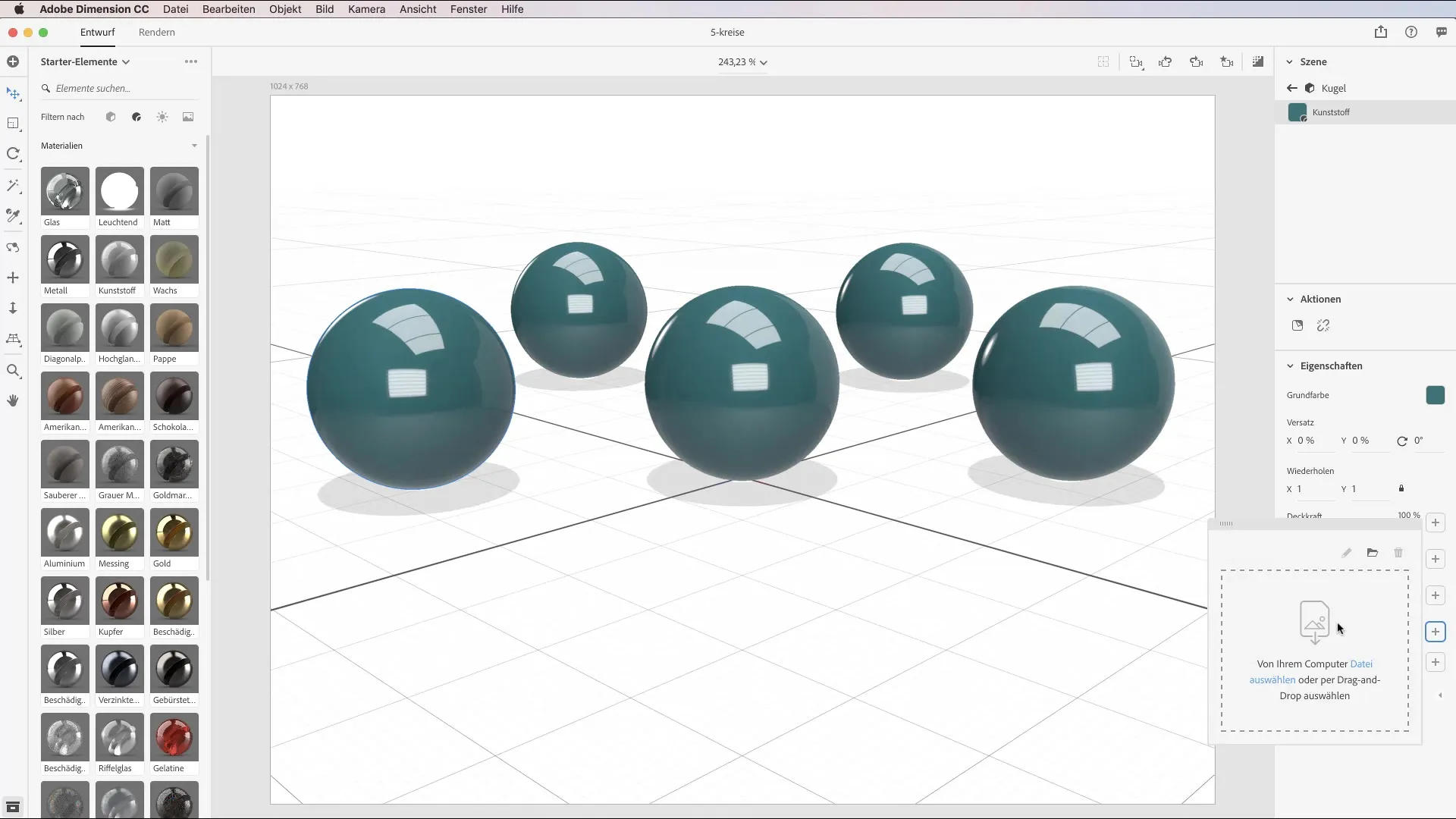Select the Hand tool
1456x819 pixels.
point(13,400)
